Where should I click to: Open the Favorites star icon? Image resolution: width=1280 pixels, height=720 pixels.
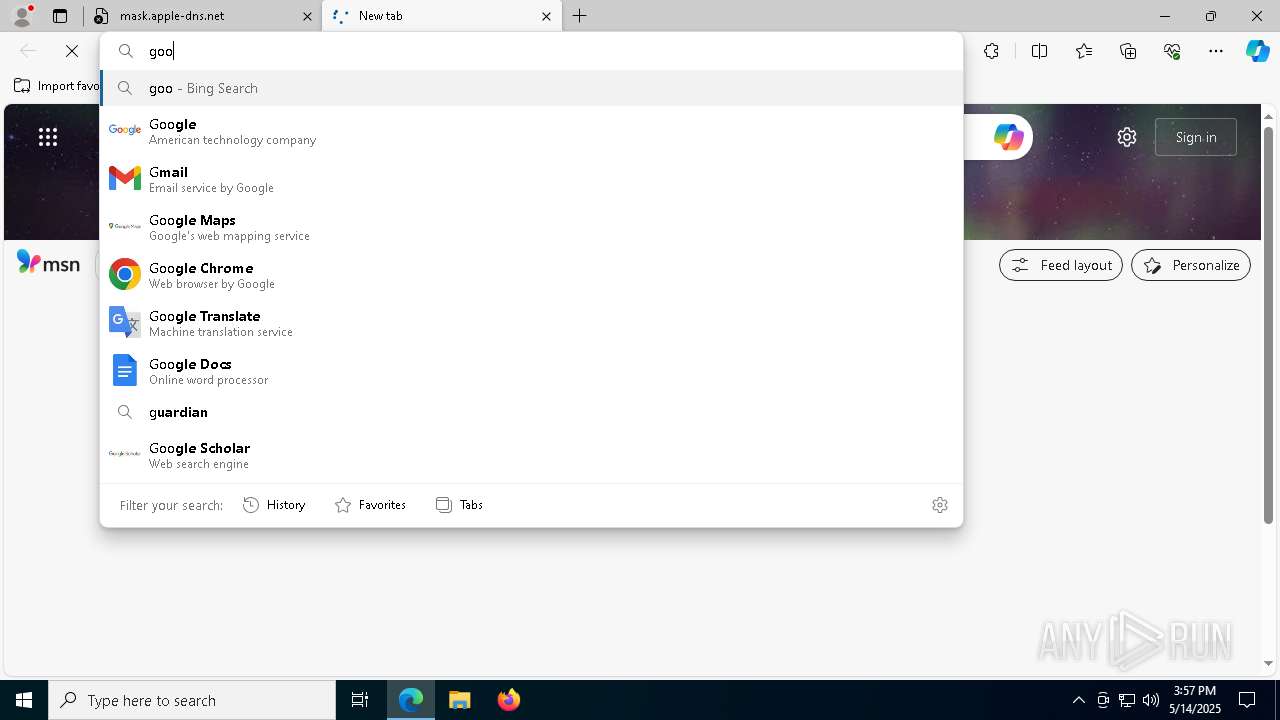pos(1084,51)
